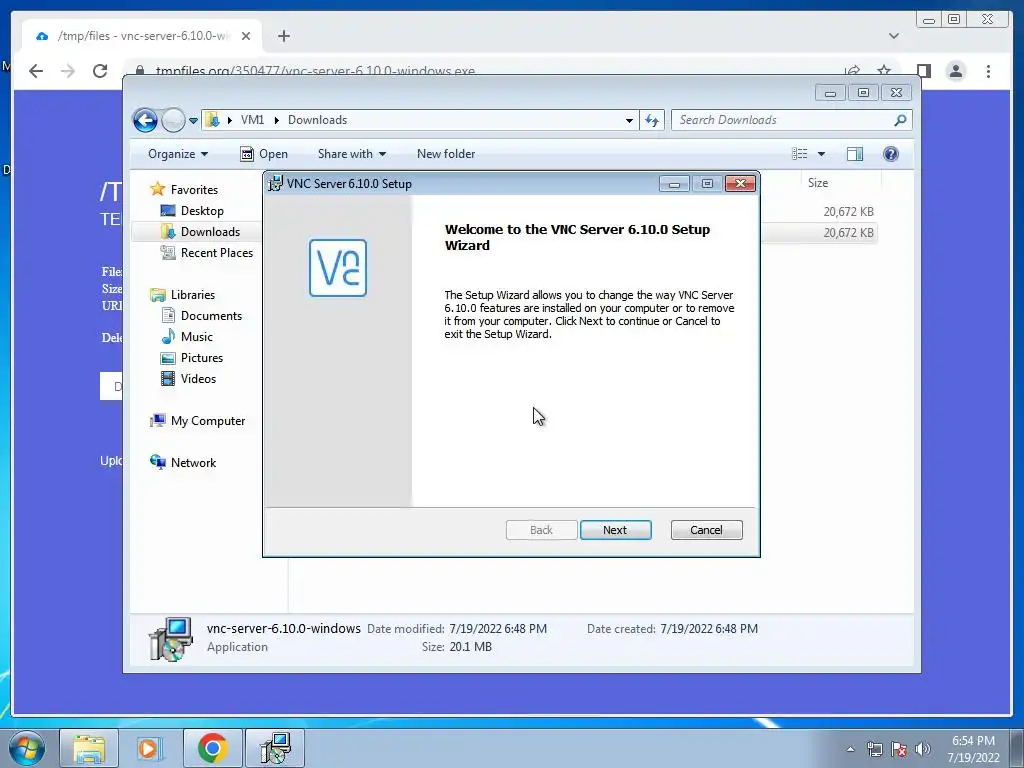Screen dimensions: 1024x768
Task: Open the view options dropdown arrow
Action: pos(822,154)
